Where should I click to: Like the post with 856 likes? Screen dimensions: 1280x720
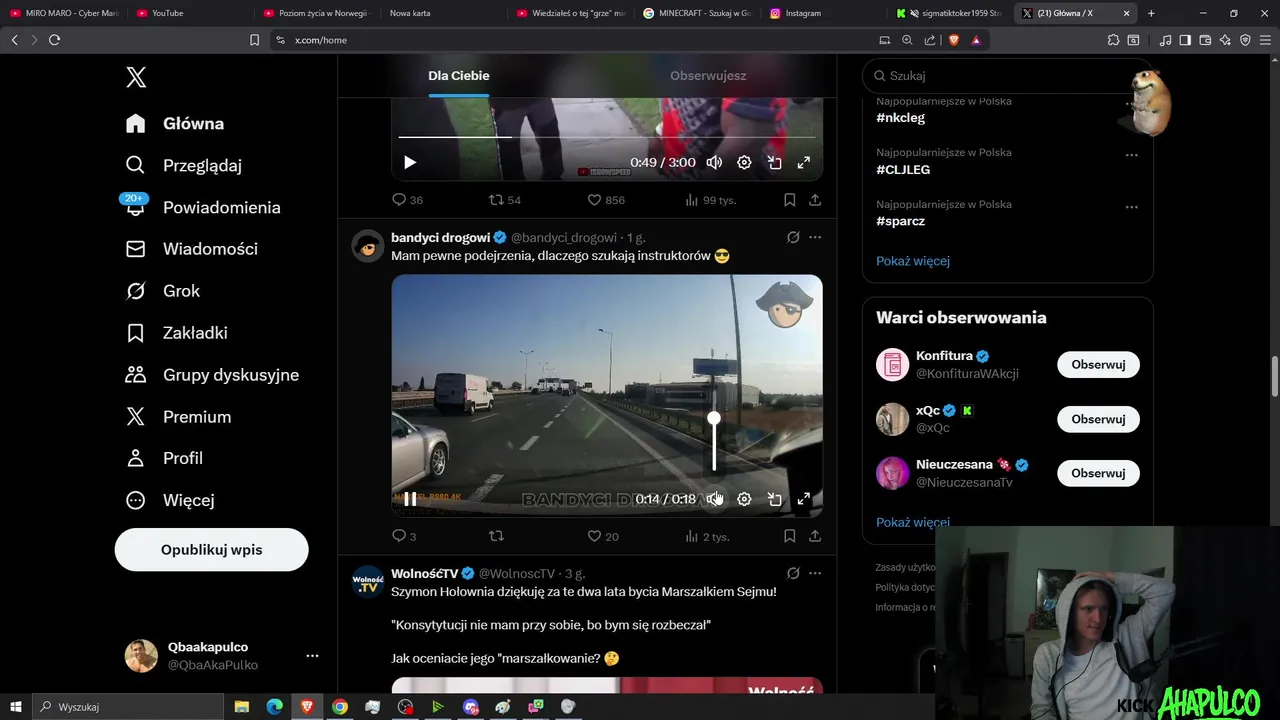point(605,200)
